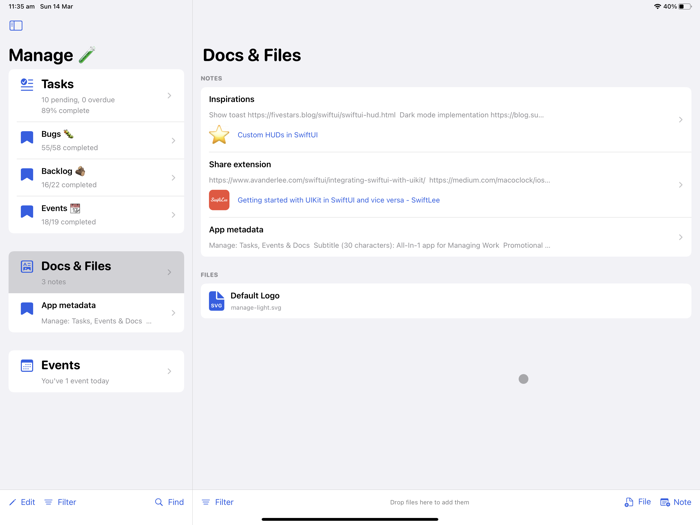
Task: Click the Share extension URL preview text
Action: (379, 180)
